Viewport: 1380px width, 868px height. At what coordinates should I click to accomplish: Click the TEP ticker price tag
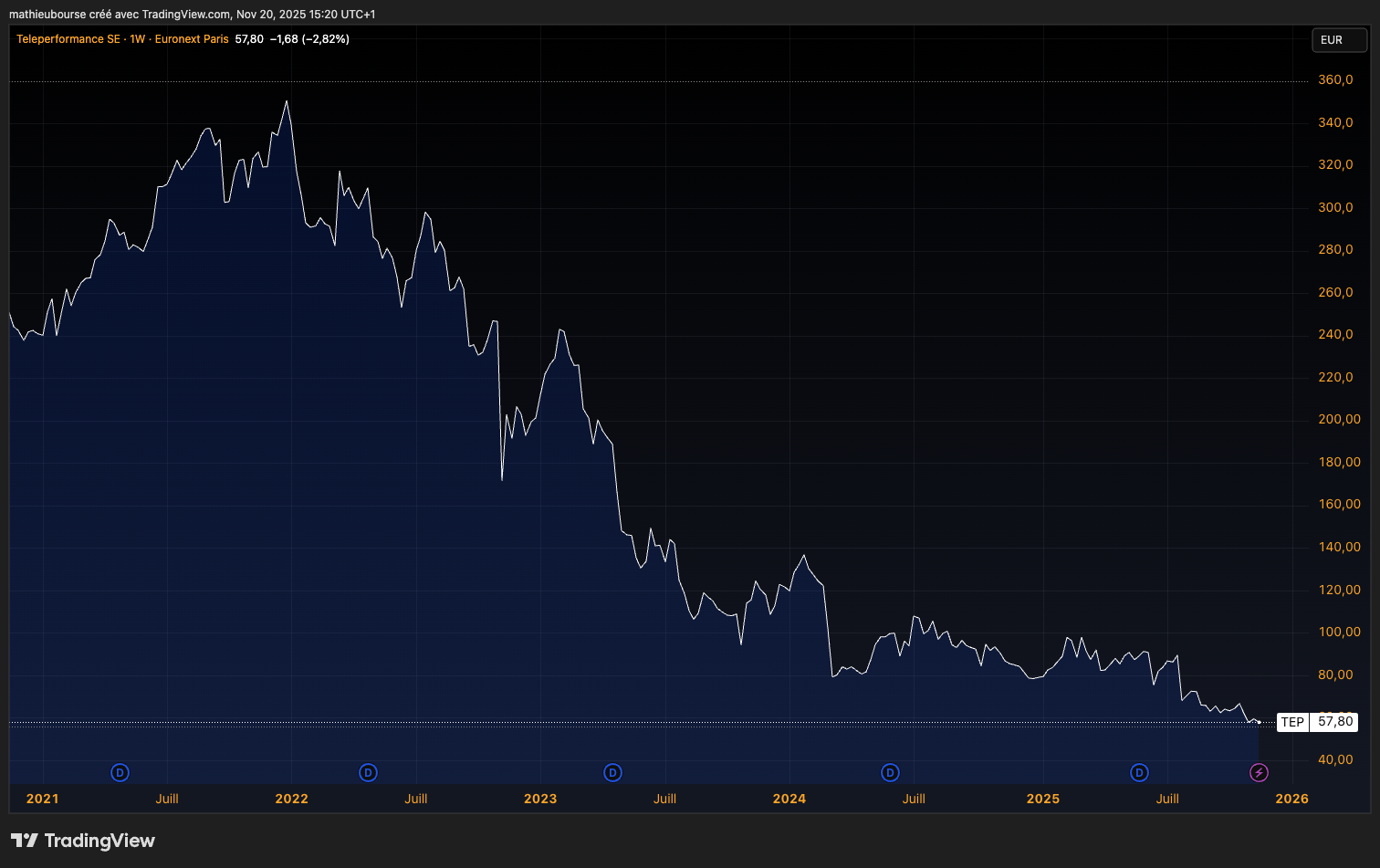point(1292,722)
